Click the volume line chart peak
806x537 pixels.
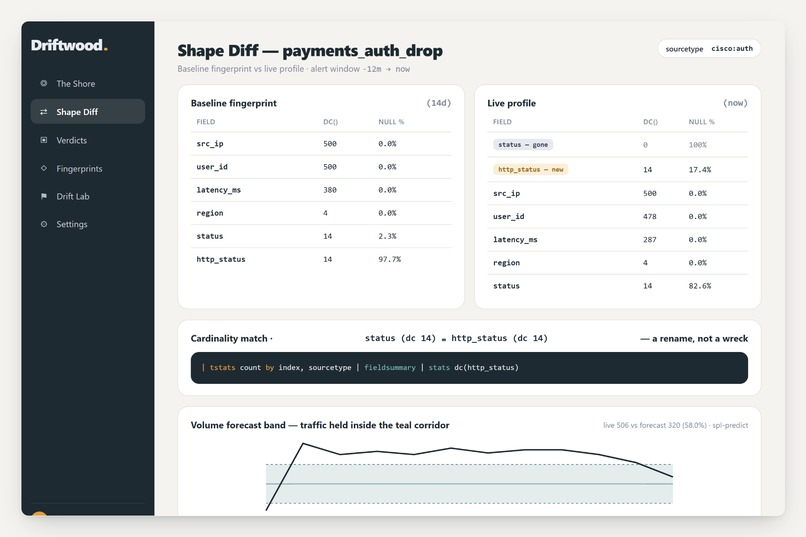pyautogui.click(x=303, y=443)
